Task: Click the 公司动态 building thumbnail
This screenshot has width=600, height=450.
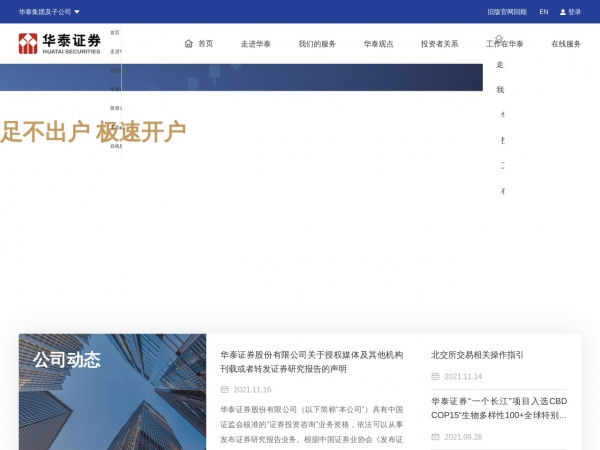Action: [112, 392]
